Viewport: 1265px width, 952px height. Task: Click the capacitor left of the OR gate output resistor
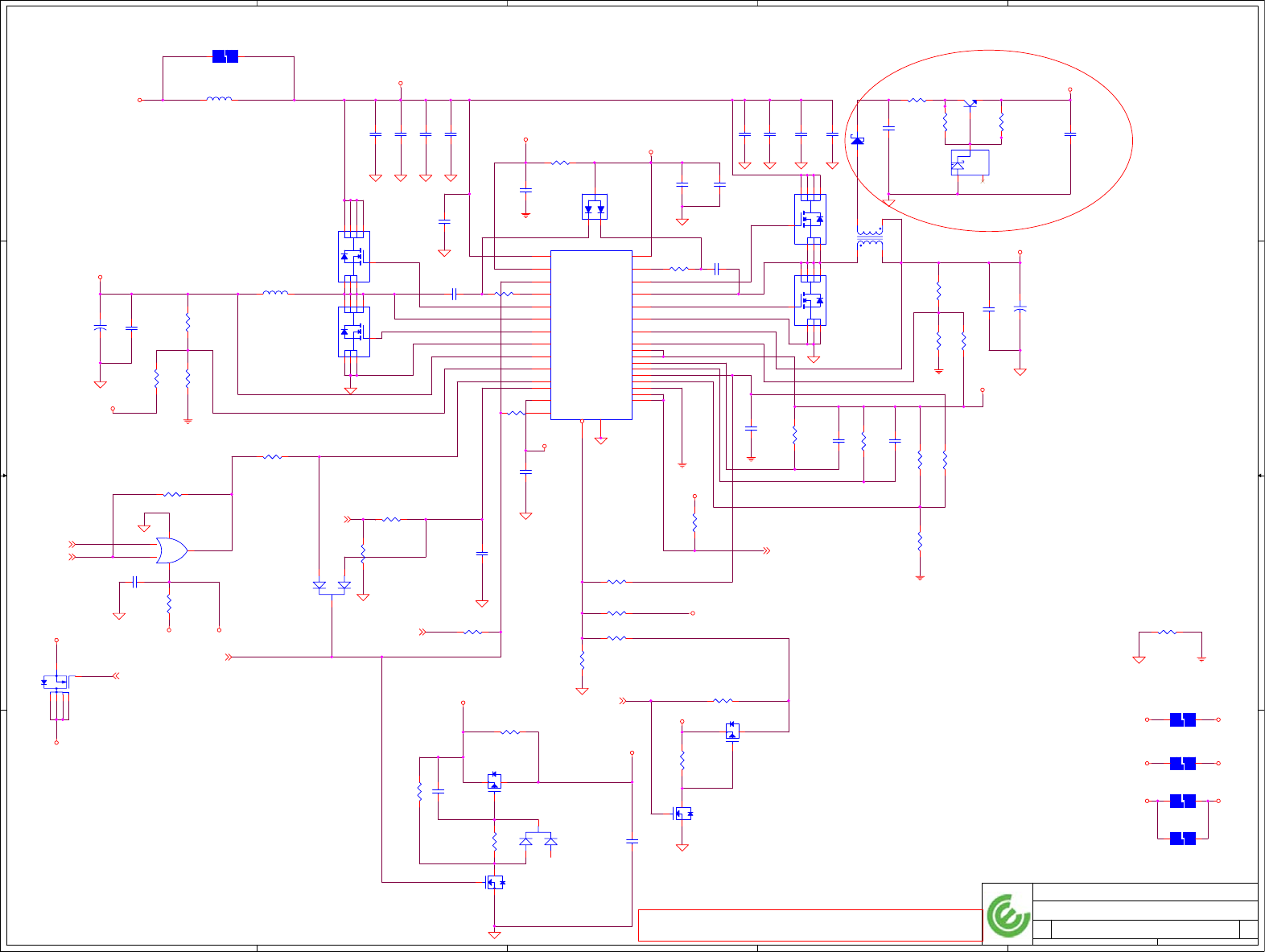pos(135,582)
